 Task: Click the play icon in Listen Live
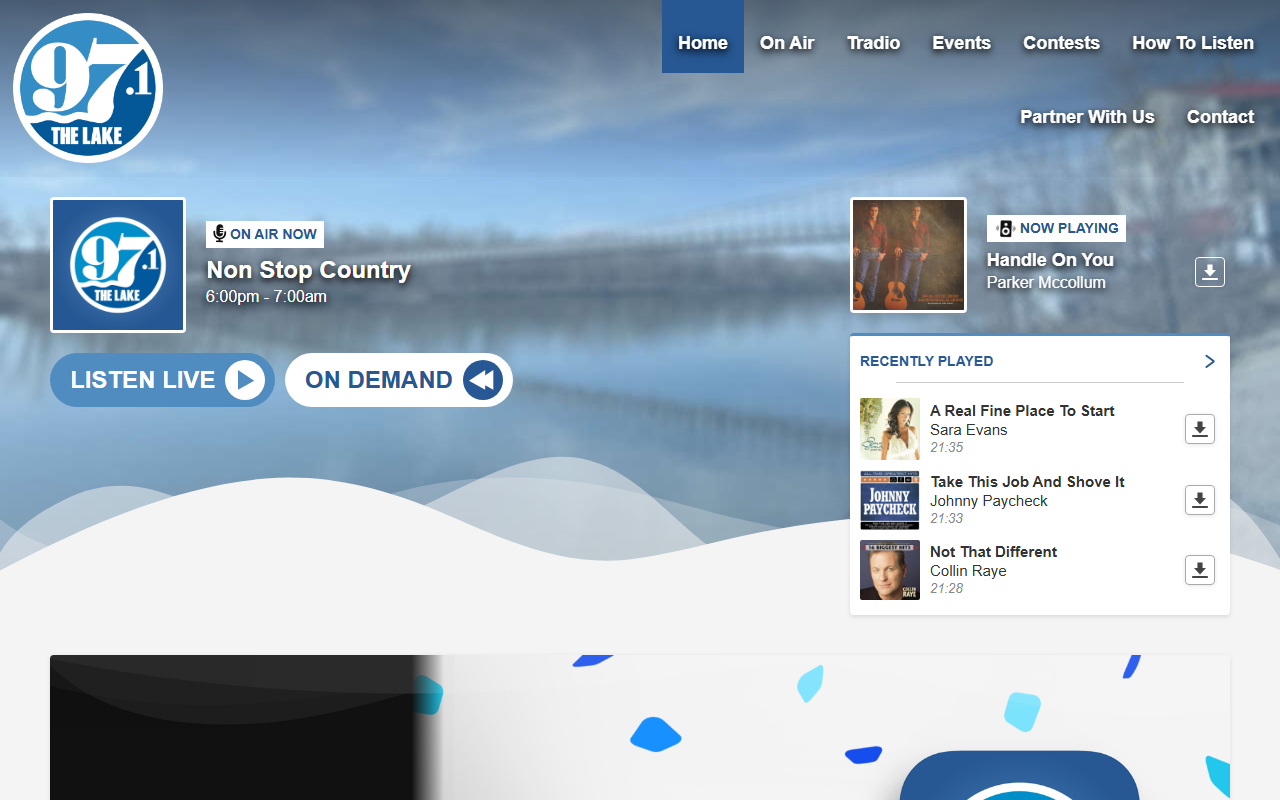click(245, 380)
